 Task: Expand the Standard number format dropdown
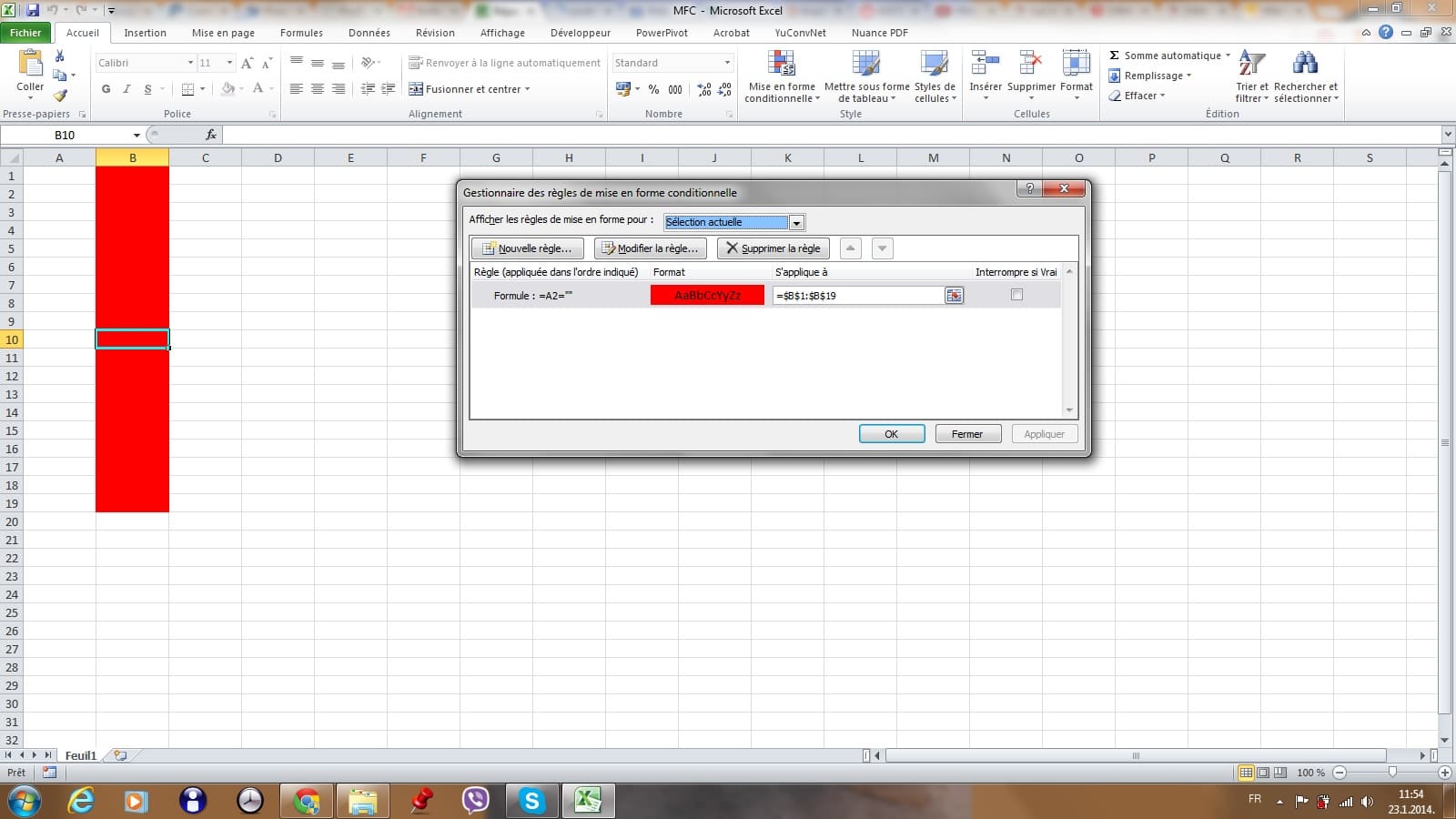pyautogui.click(x=727, y=63)
